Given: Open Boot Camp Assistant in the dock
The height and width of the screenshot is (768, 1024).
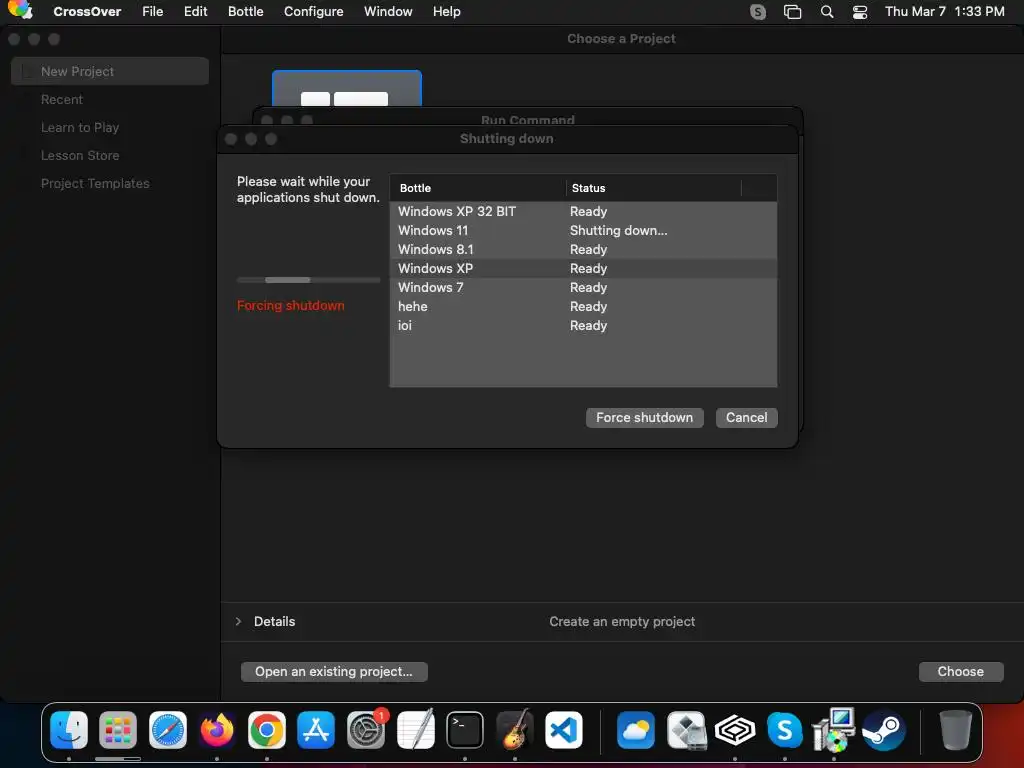Looking at the screenshot, I should (686, 729).
